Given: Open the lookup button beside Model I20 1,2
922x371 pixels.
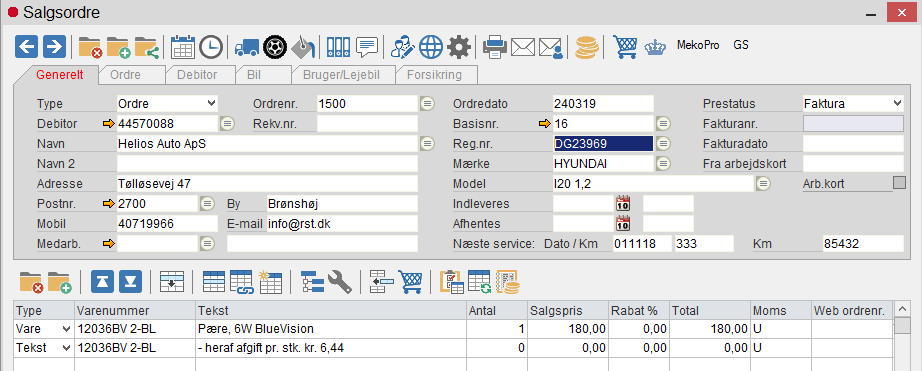Looking at the screenshot, I should coord(763,183).
